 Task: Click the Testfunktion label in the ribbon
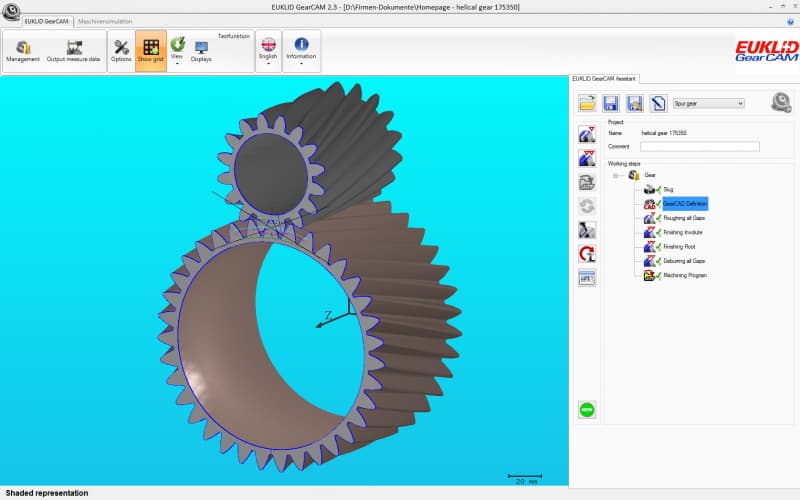pyautogui.click(x=234, y=36)
